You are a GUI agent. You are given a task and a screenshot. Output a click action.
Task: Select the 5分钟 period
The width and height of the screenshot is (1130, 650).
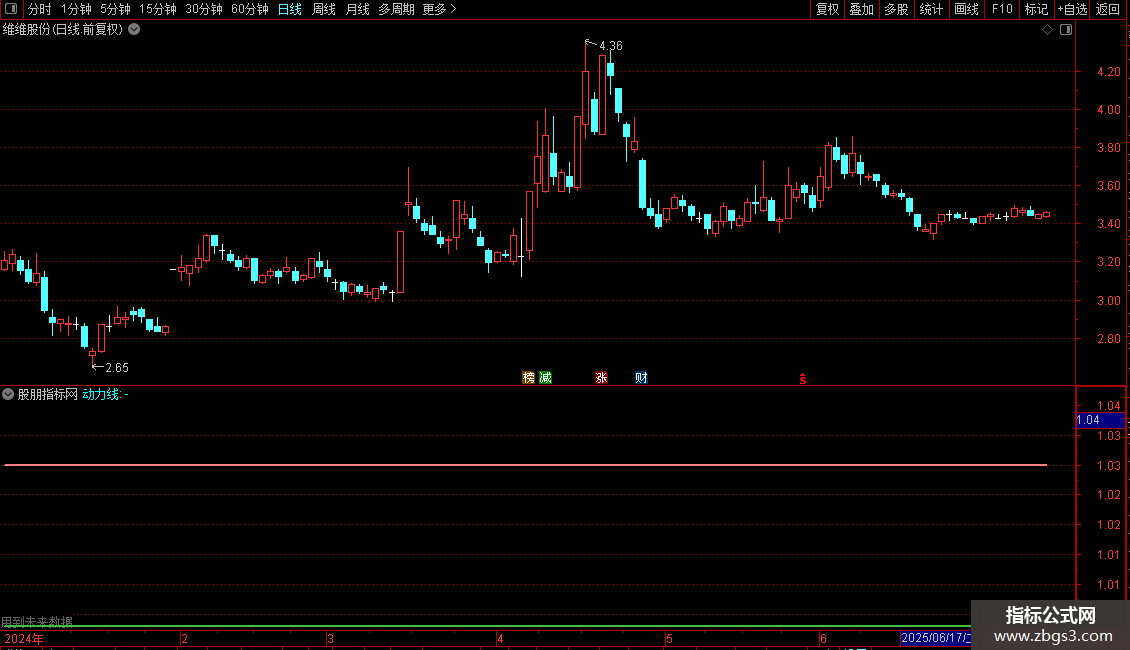coord(115,9)
